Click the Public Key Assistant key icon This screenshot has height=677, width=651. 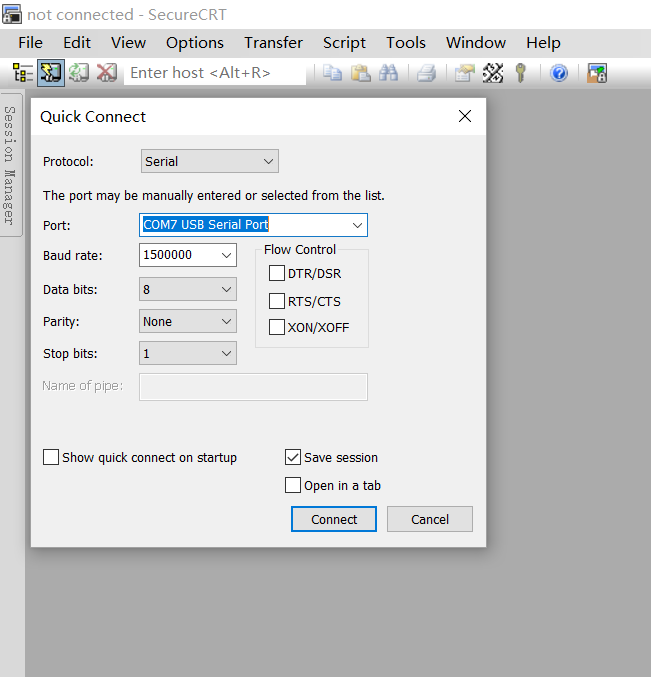click(520, 73)
